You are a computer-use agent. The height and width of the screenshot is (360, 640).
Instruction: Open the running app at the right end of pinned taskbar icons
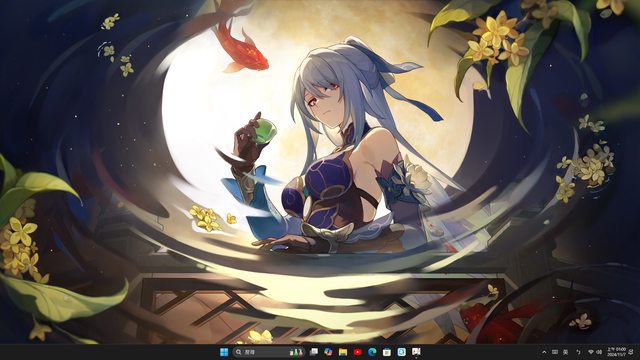coord(416,352)
